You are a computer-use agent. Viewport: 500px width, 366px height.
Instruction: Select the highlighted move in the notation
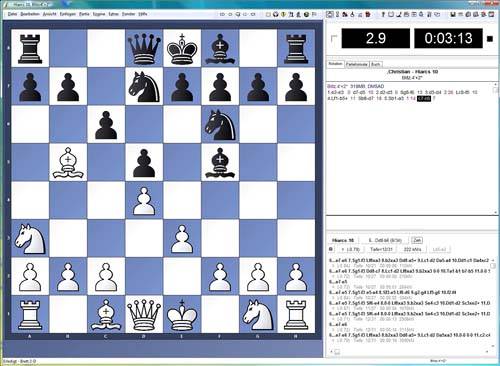tap(424, 98)
